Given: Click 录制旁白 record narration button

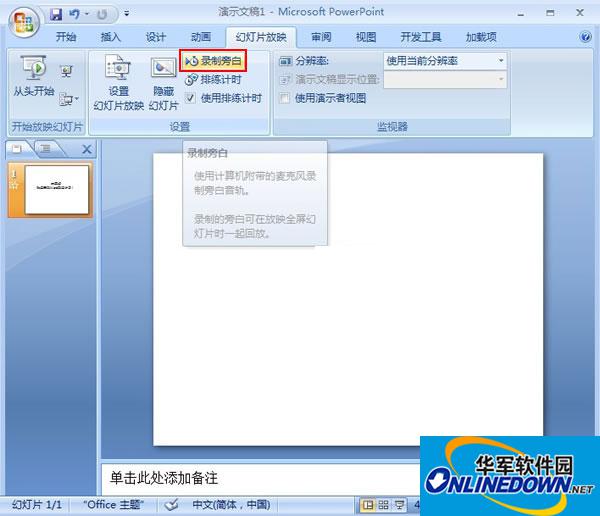Looking at the screenshot, I should click(x=213, y=61).
